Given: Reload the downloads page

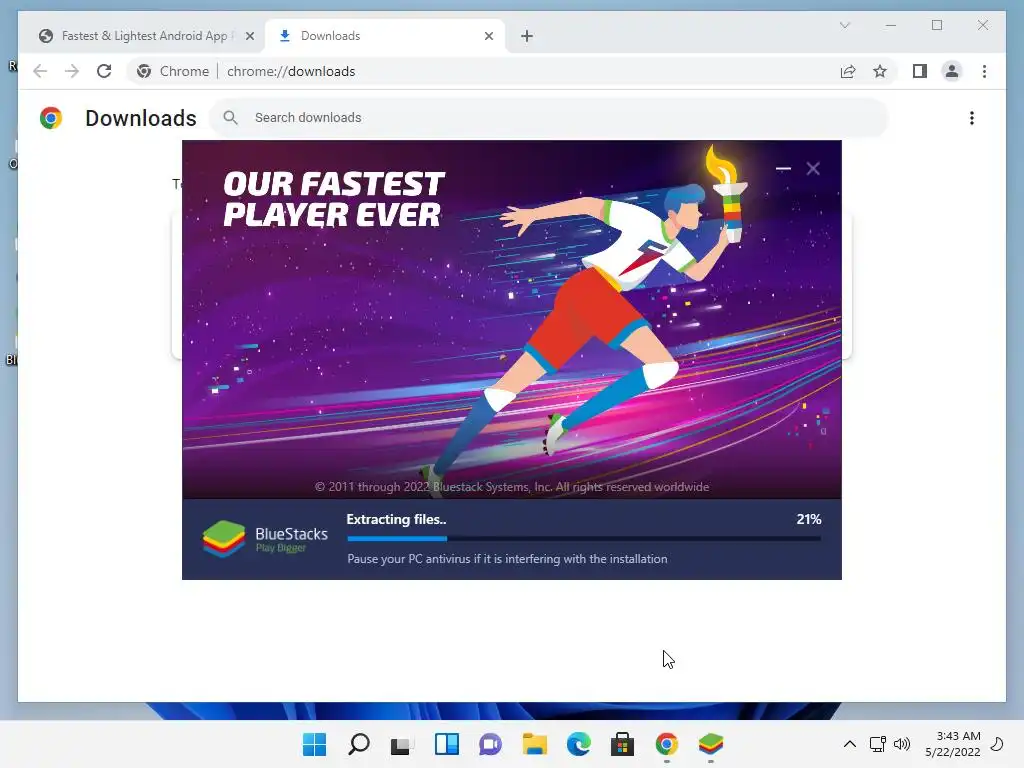Looking at the screenshot, I should 104,71.
